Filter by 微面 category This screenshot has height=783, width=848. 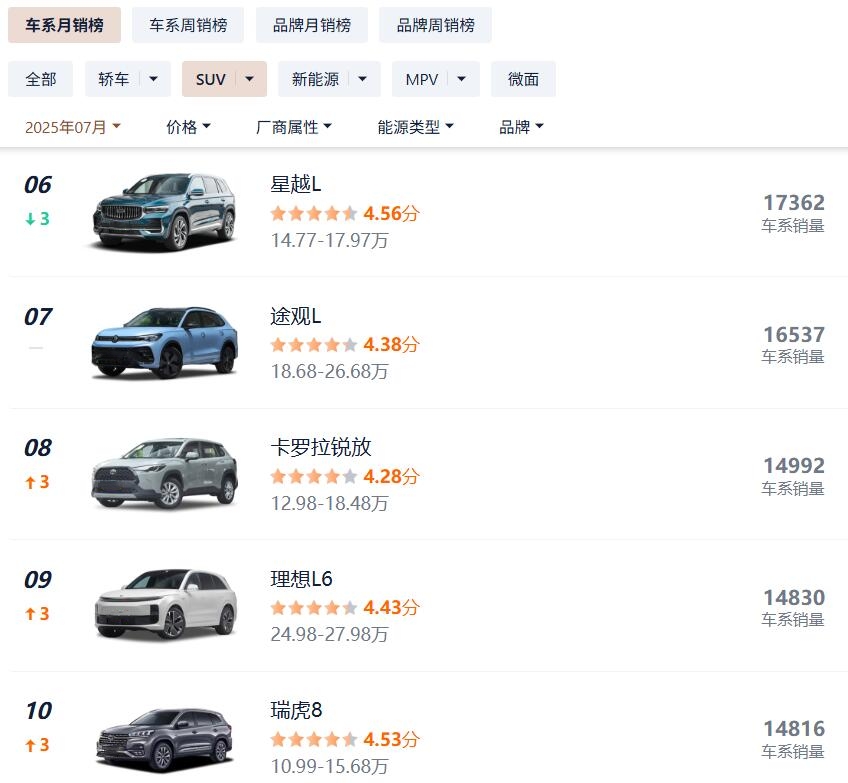click(x=523, y=79)
